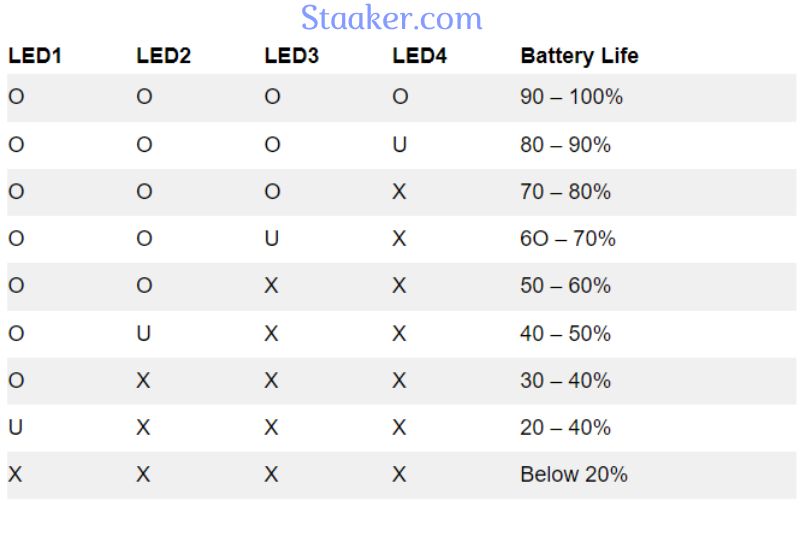The image size is (800, 533).
Task: Click the LED1 column header
Action: point(35,56)
